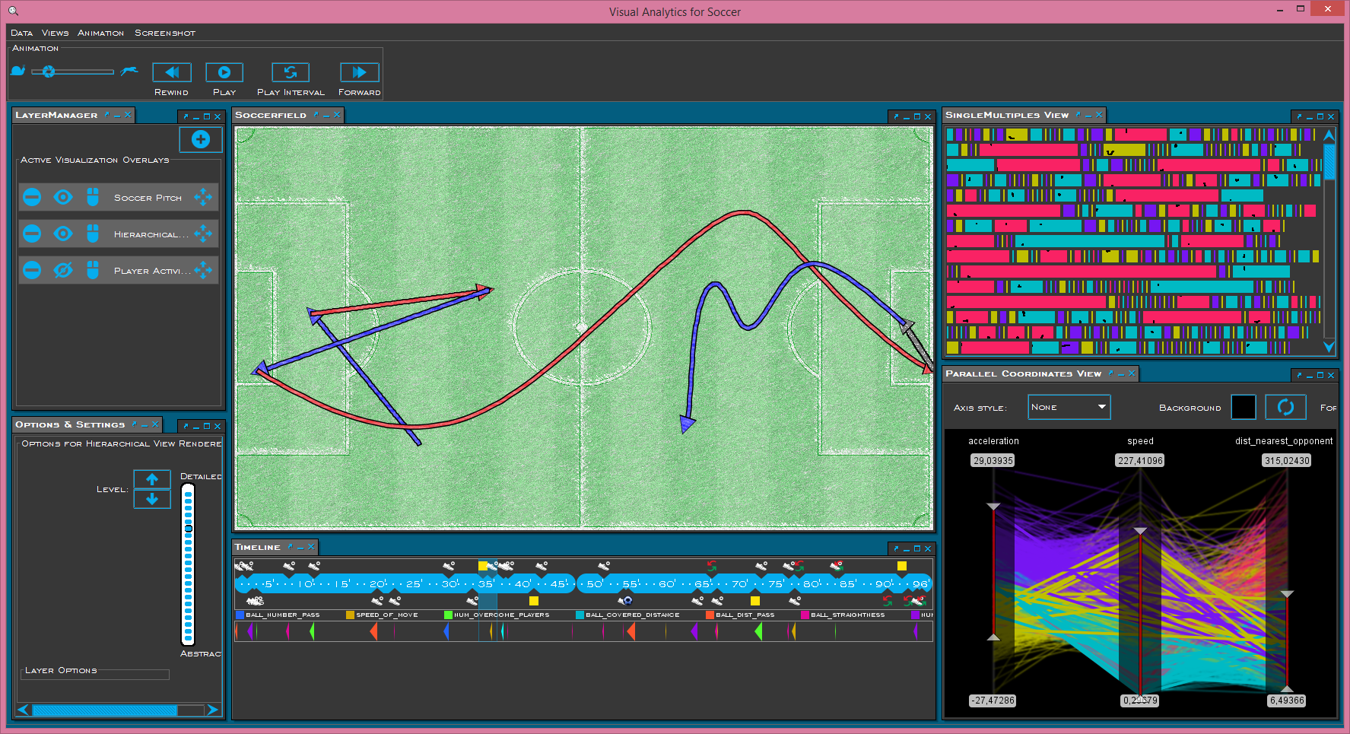Click the Background color swatch in Parallel Coordinates View
This screenshot has width=1350, height=734.
[1244, 407]
